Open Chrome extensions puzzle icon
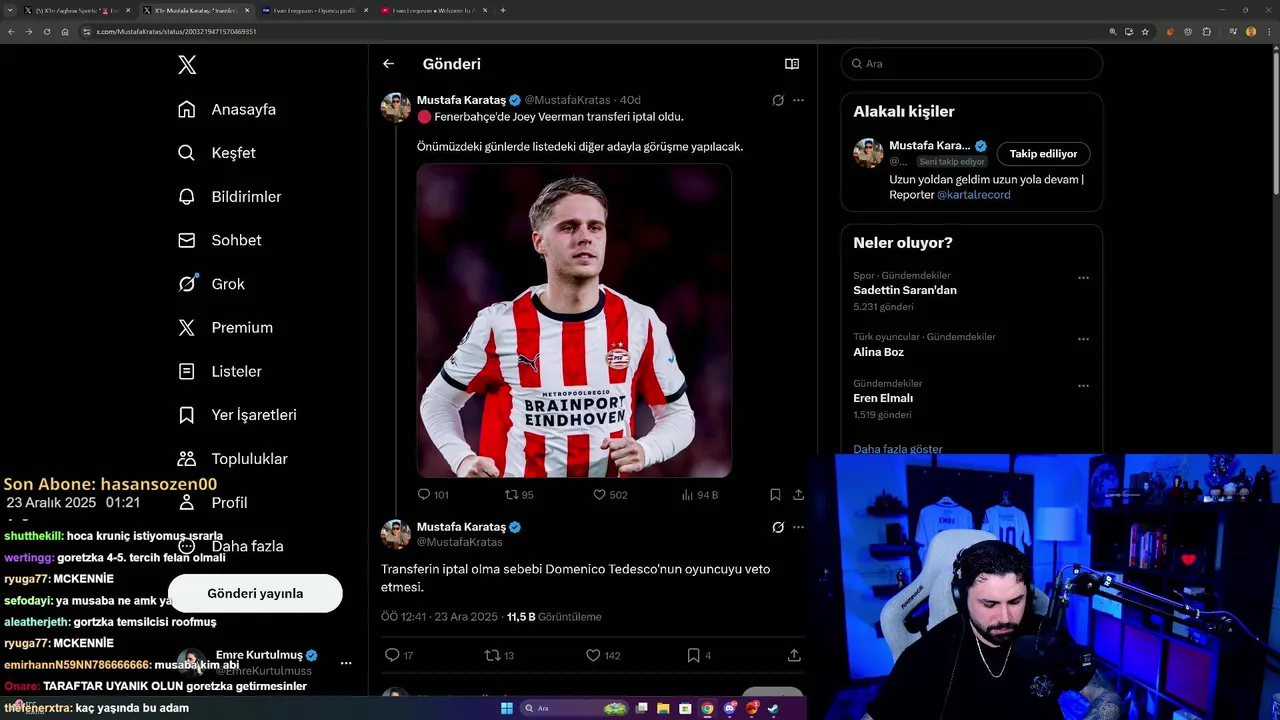Screen dimensions: 1280x720 pos(1207,32)
